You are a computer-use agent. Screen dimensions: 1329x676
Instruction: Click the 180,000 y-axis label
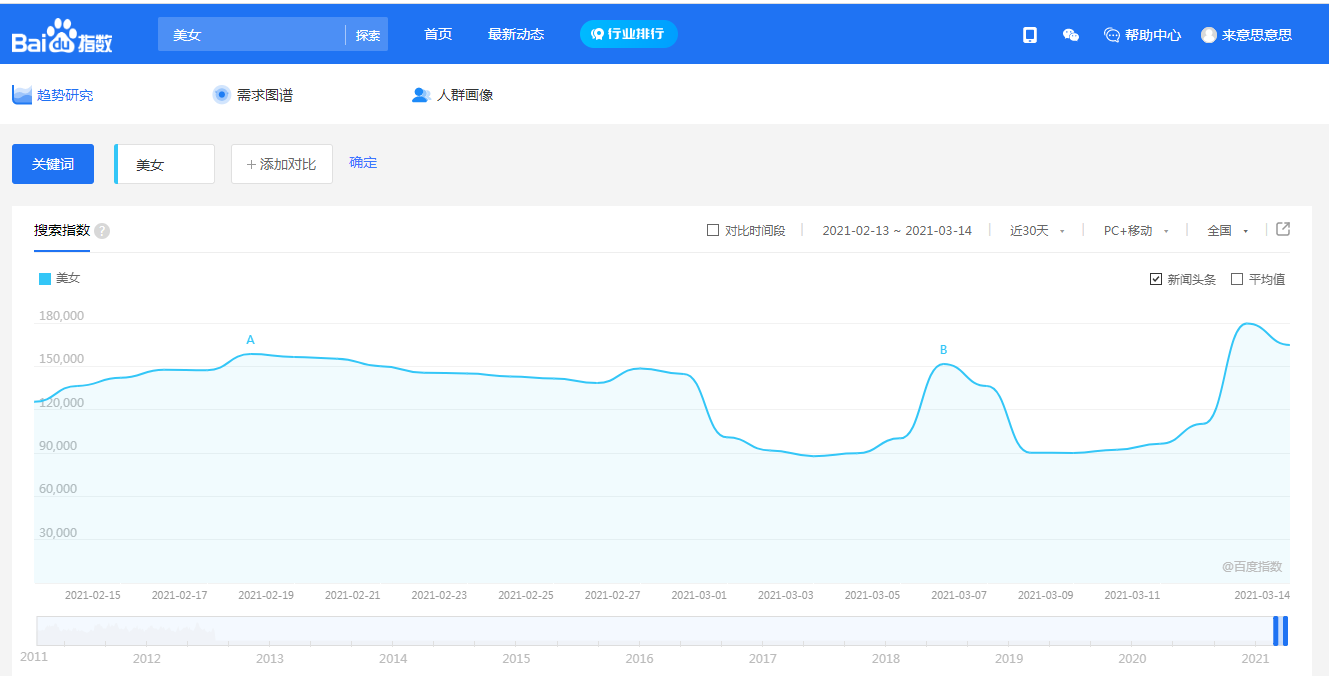pos(61,316)
